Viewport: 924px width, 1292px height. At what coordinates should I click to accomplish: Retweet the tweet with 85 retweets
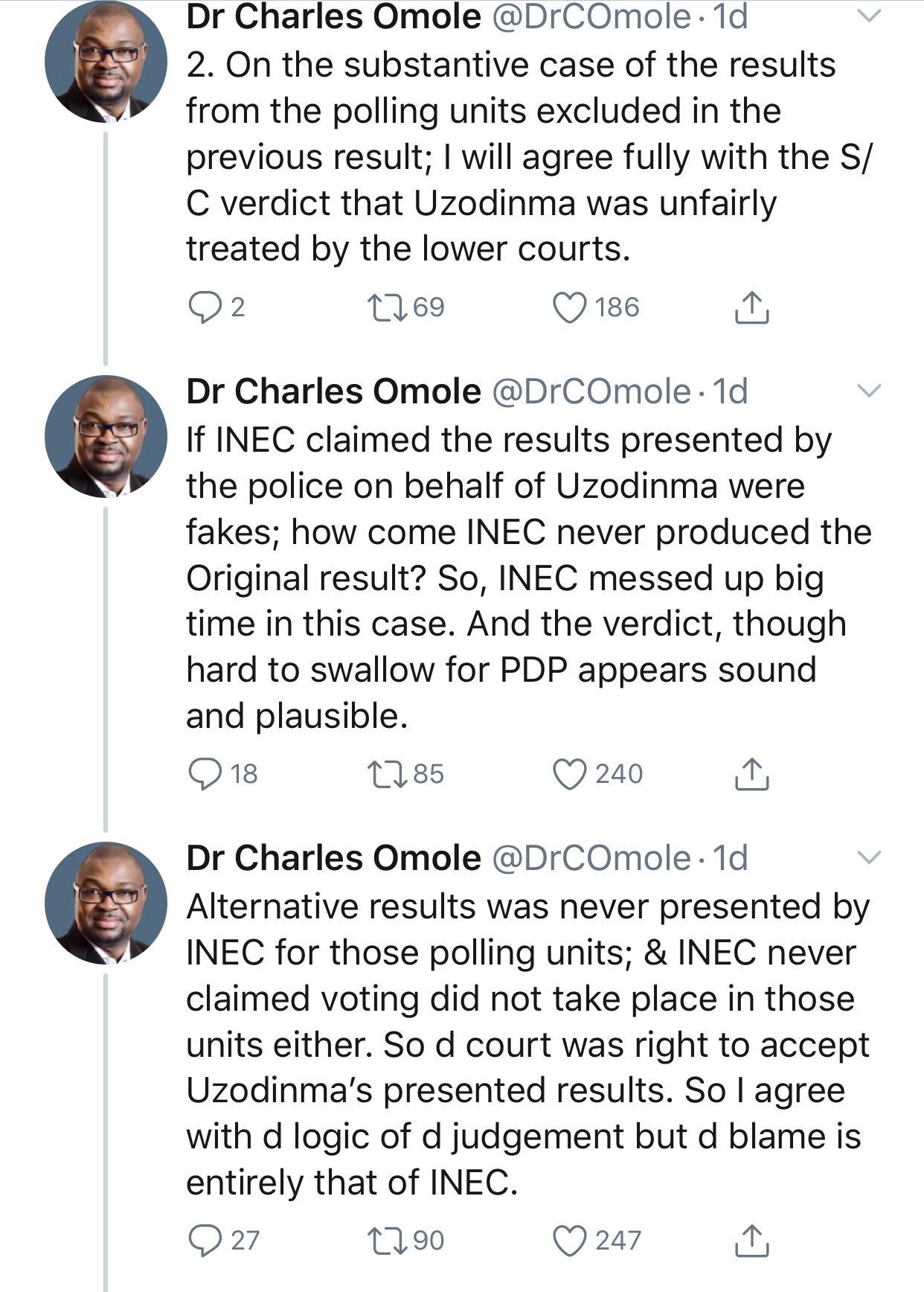pyautogui.click(x=388, y=774)
